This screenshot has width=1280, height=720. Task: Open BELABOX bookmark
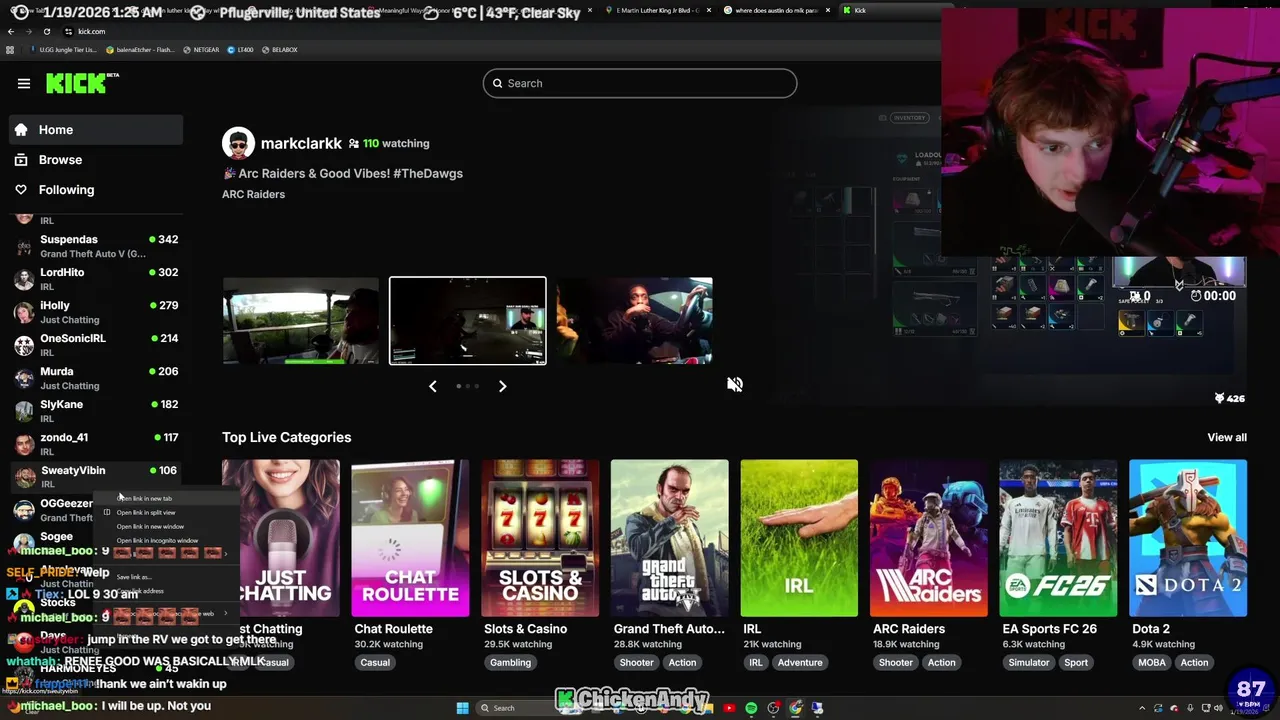point(278,49)
